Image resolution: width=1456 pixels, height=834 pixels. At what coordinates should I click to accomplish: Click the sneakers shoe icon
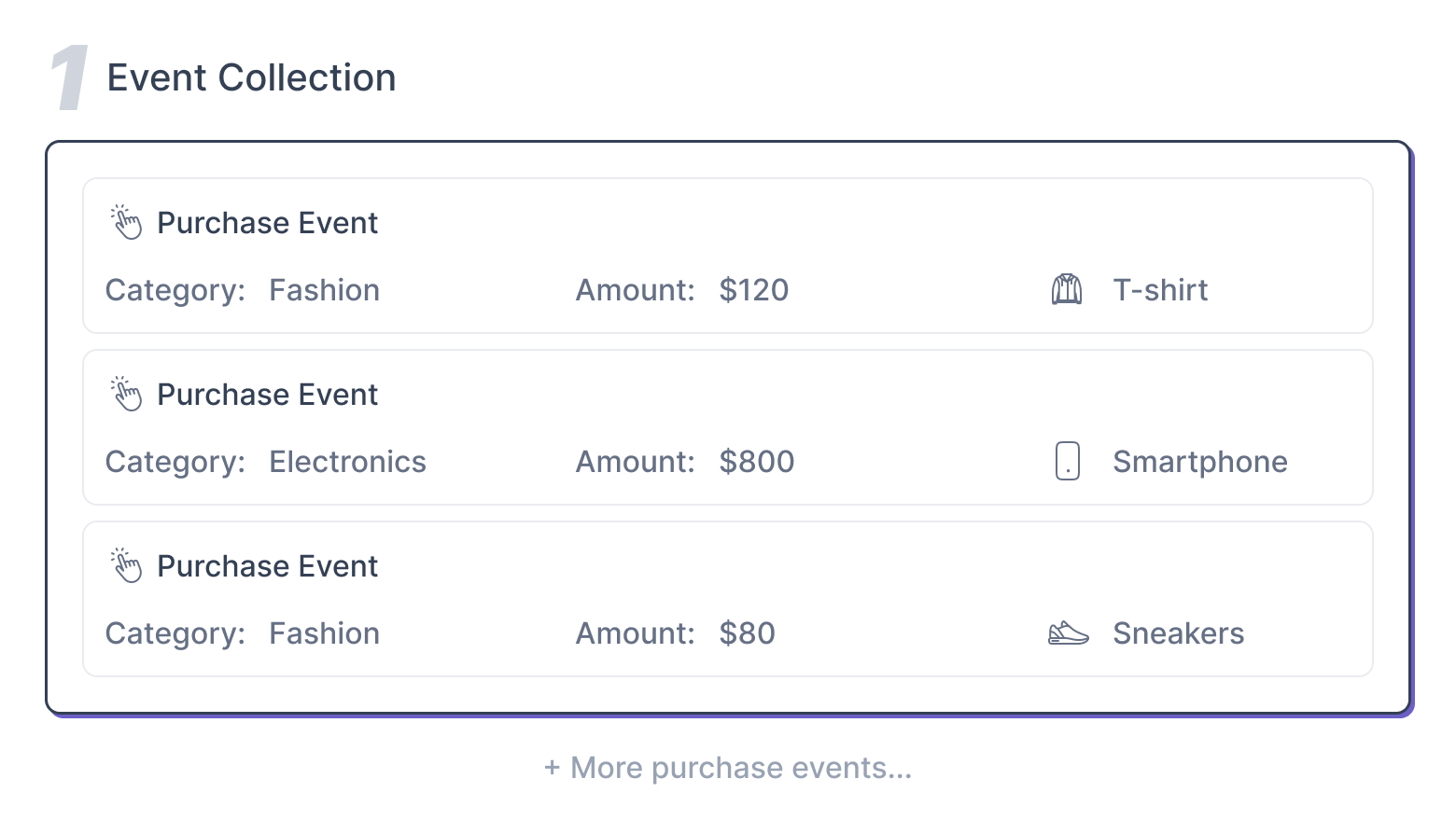click(1068, 633)
